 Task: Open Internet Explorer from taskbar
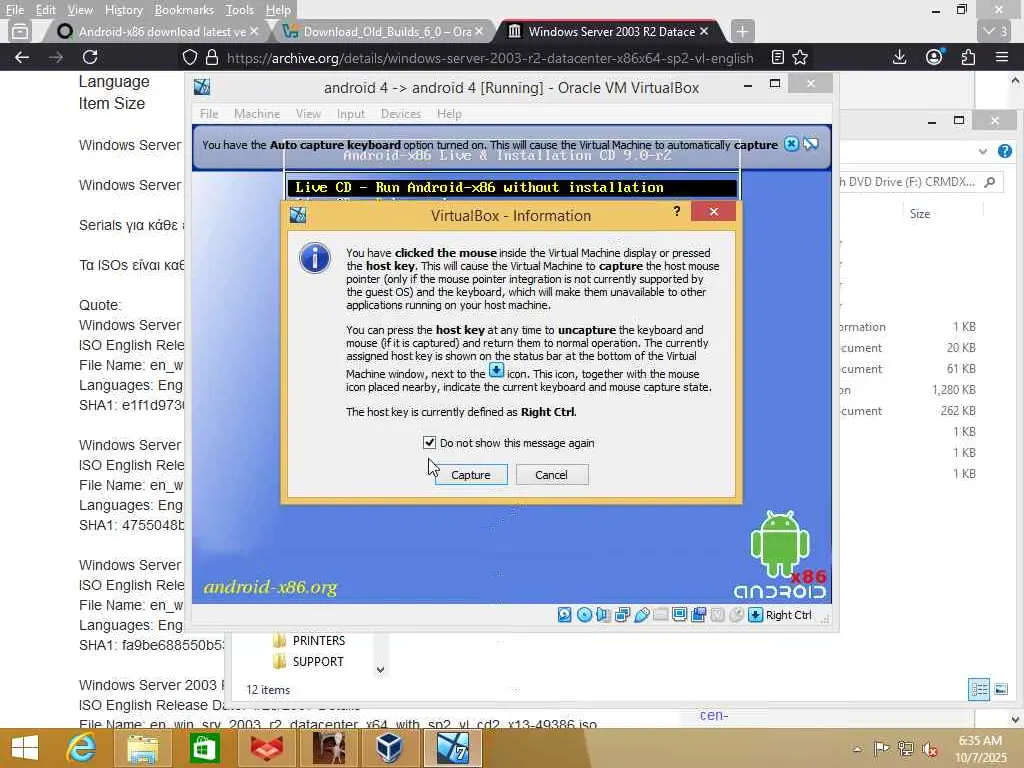click(x=81, y=748)
